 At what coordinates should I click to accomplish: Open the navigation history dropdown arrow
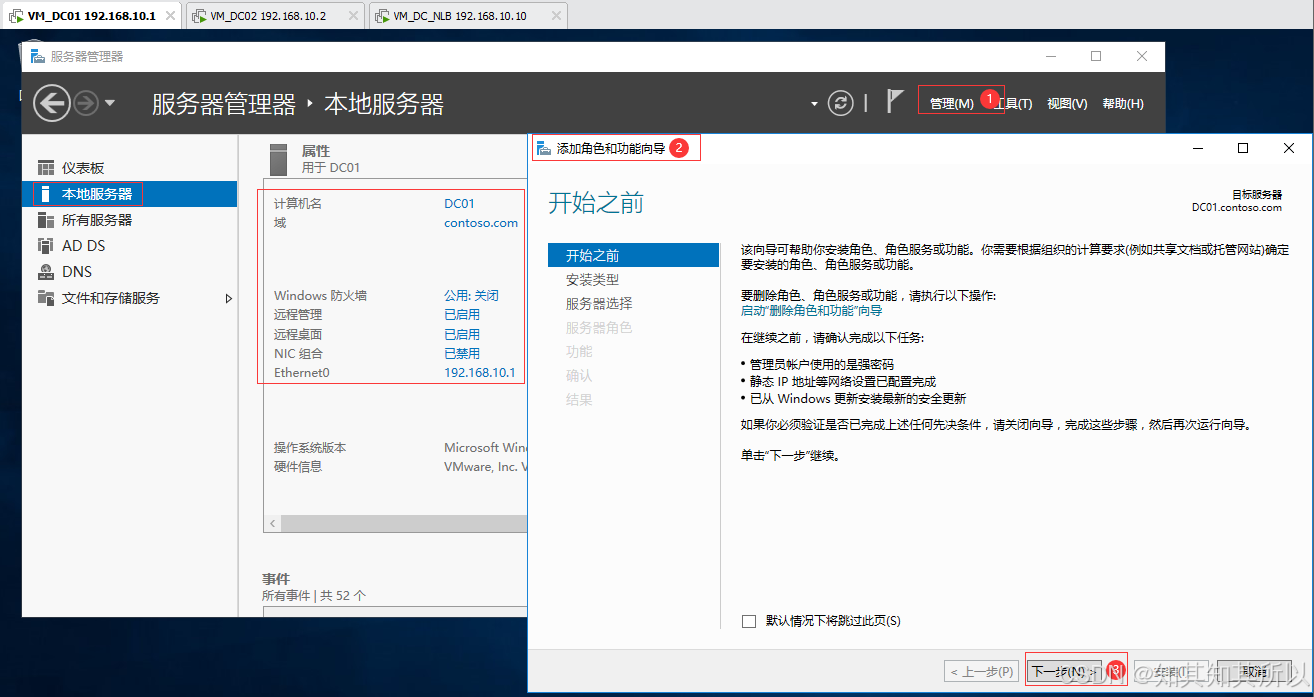[110, 103]
